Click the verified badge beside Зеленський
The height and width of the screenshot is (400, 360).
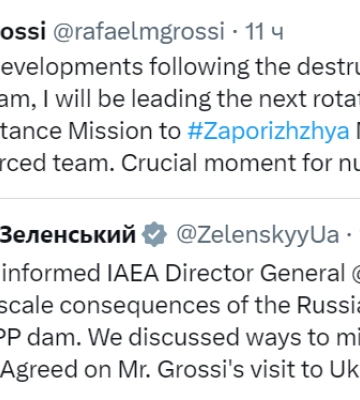pos(154,235)
